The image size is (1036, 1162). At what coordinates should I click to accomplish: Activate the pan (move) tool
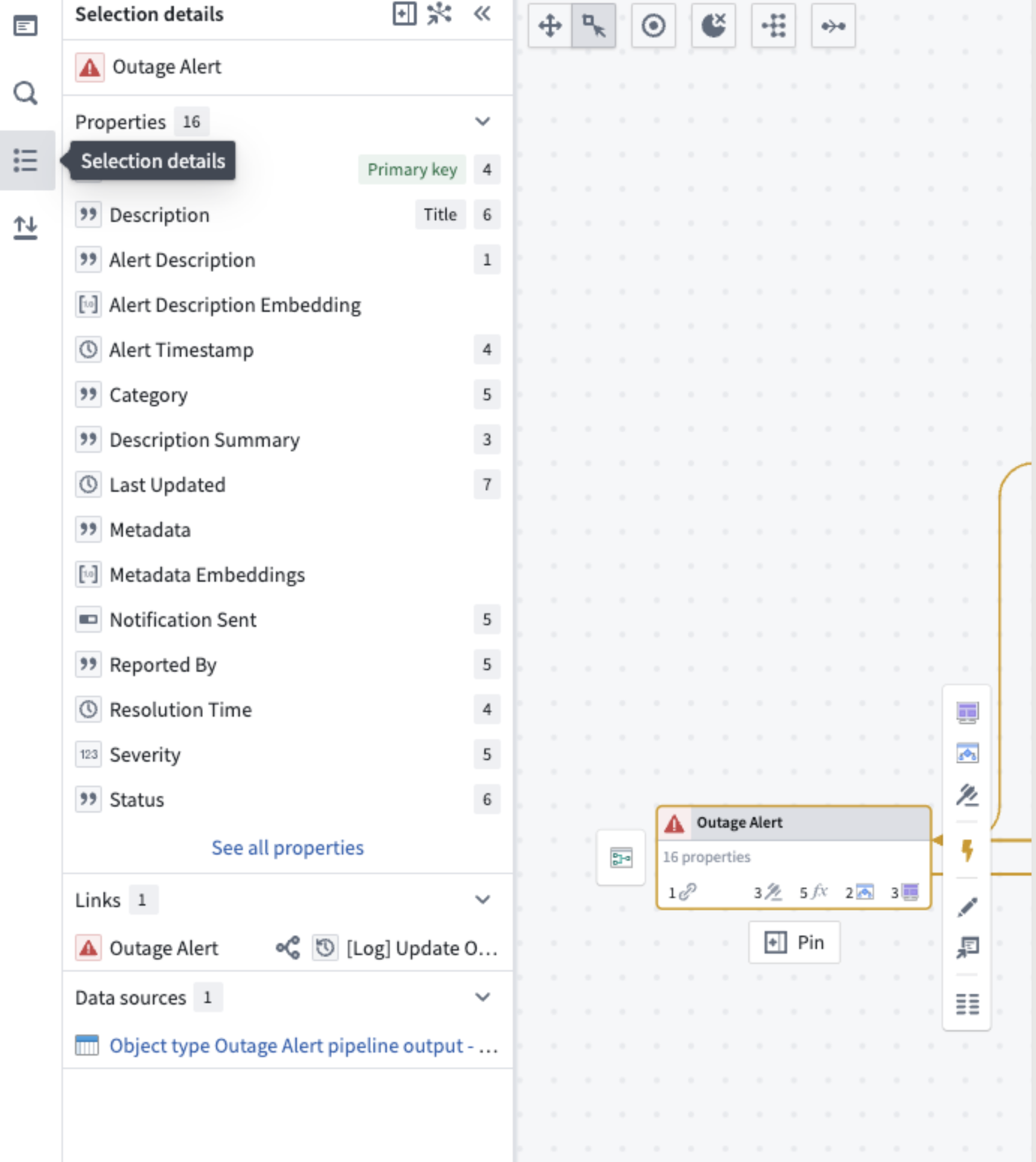(550, 26)
